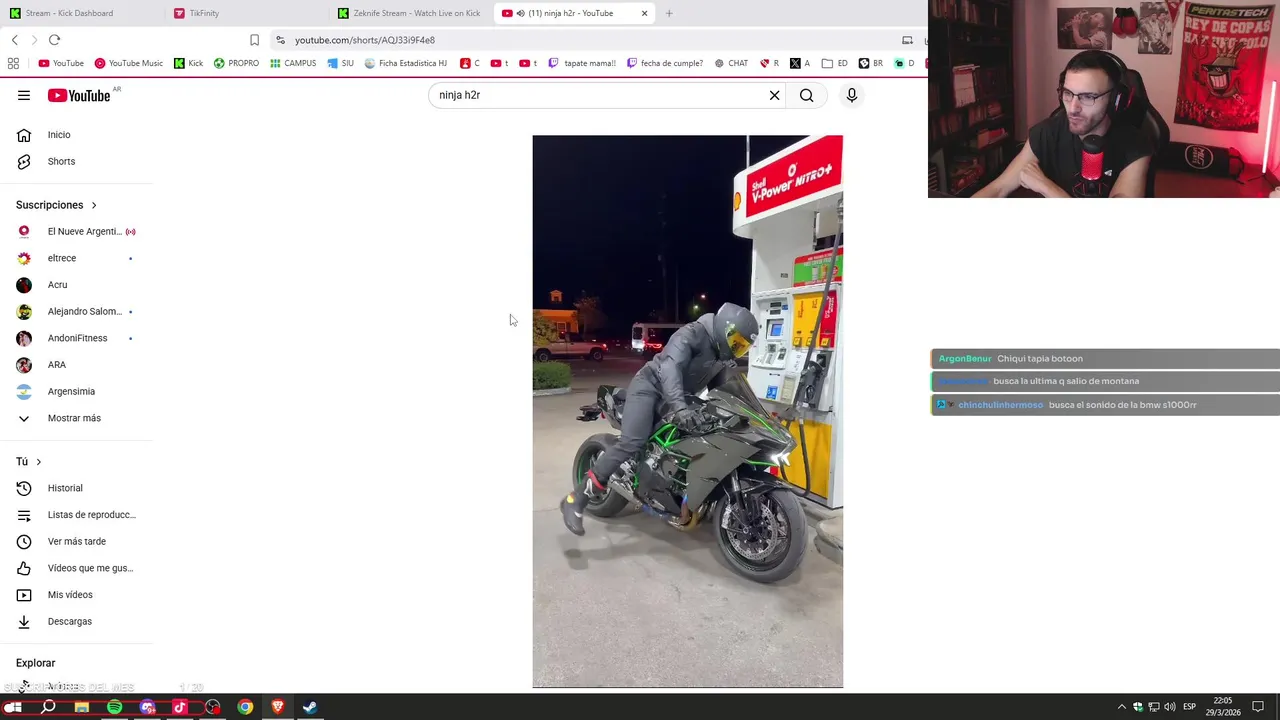Image resolution: width=1280 pixels, height=720 pixels.
Task: Open Google Chrome from the taskbar
Action: 245,707
